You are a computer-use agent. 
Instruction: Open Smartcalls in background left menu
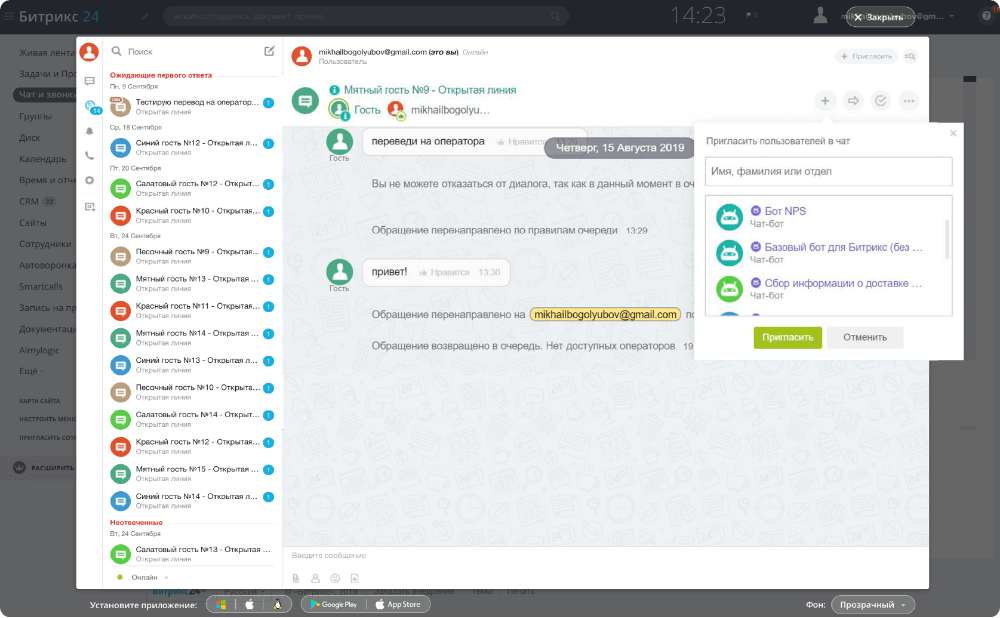41,286
